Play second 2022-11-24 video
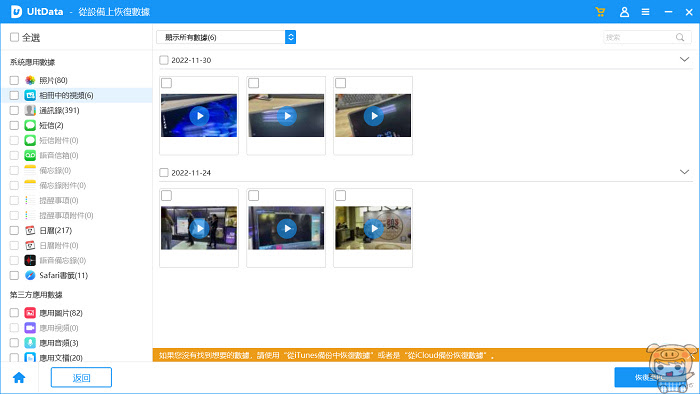 (x=286, y=228)
